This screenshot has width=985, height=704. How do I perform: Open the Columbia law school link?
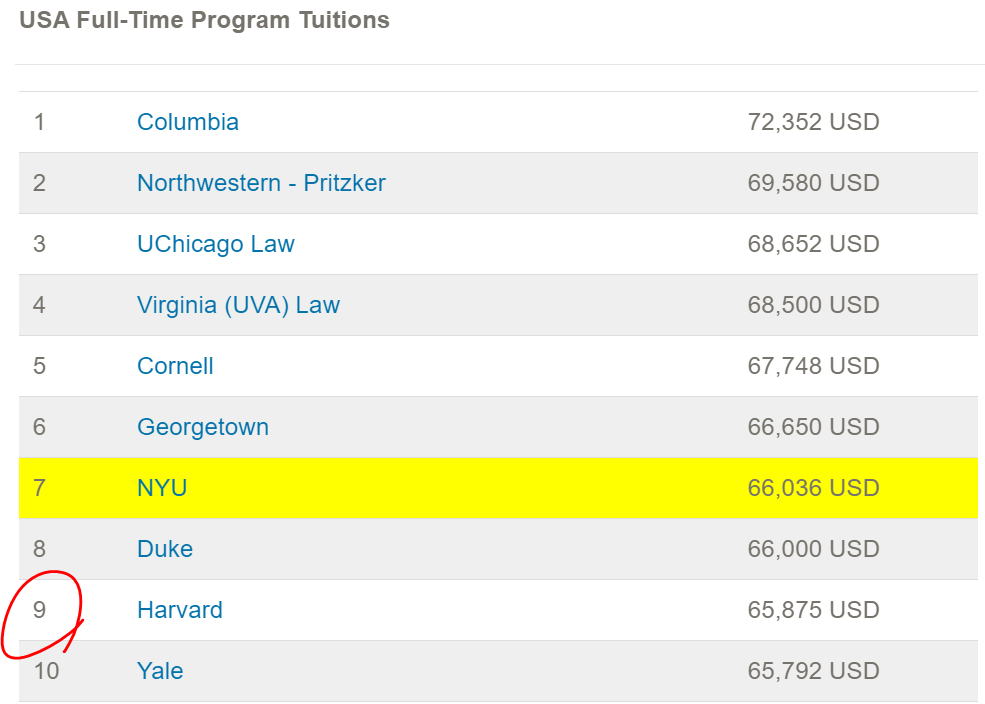[x=188, y=122]
